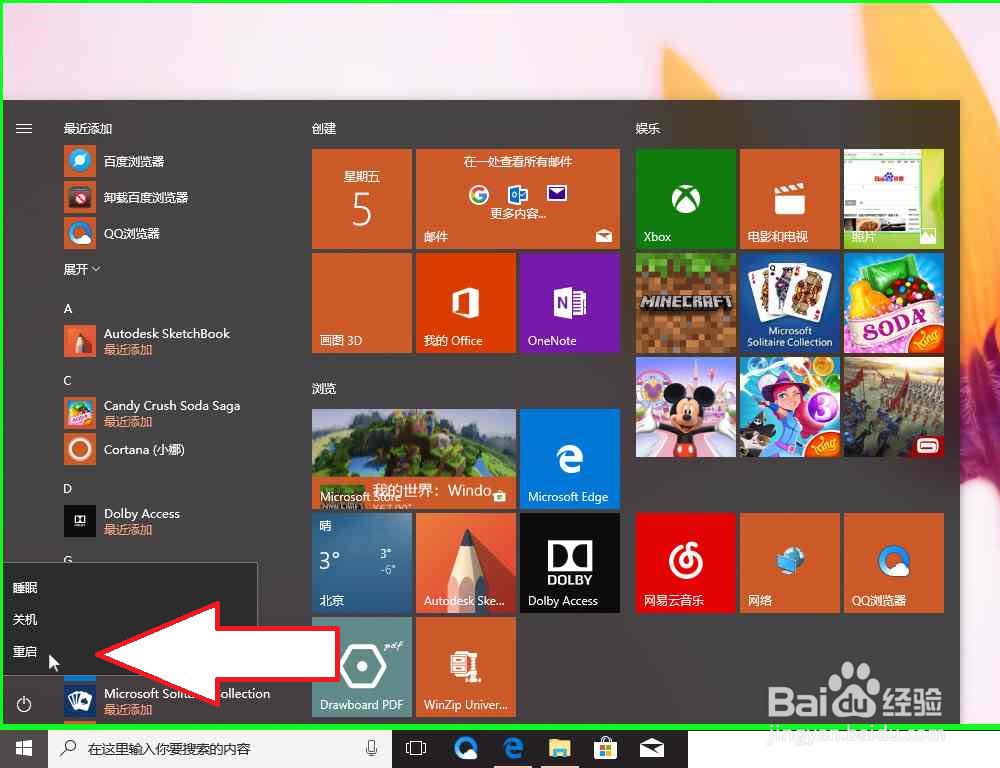The image size is (1000, 768).
Task: Open Drawboard PDF tile
Action: (x=361, y=667)
